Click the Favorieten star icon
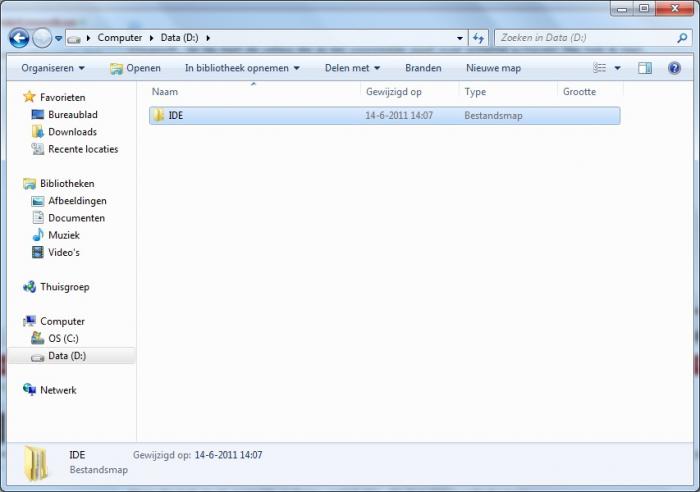Screen dimensions: 700x492 [29, 96]
